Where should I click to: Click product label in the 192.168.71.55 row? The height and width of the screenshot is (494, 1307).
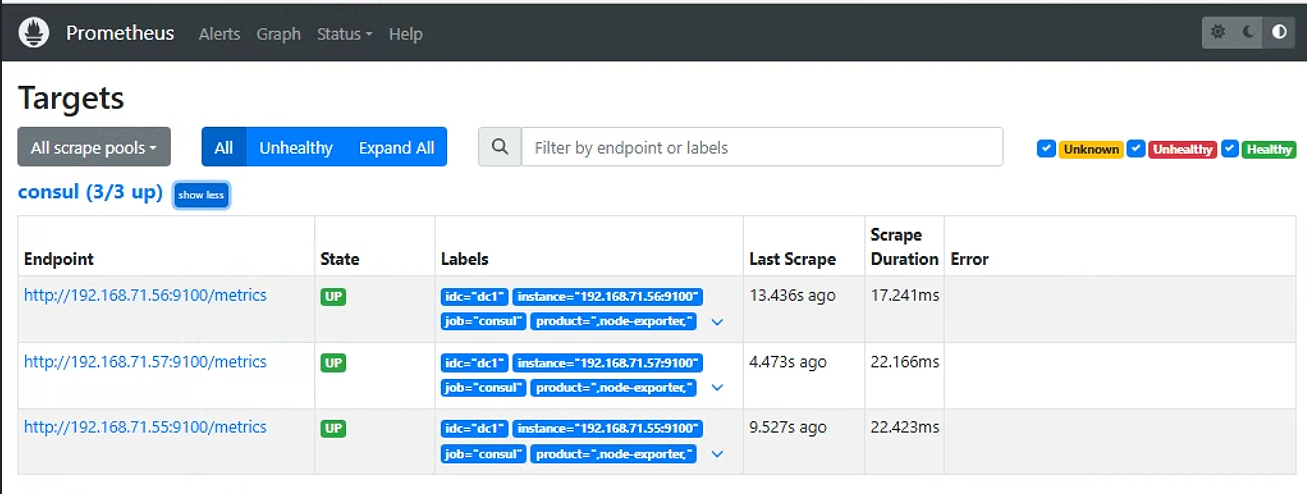coord(612,454)
